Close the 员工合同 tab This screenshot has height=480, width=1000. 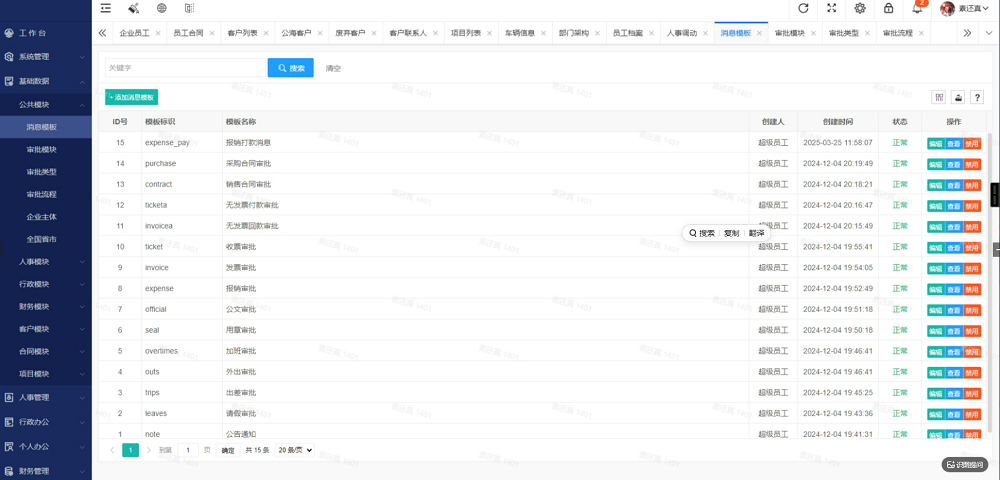(212, 33)
